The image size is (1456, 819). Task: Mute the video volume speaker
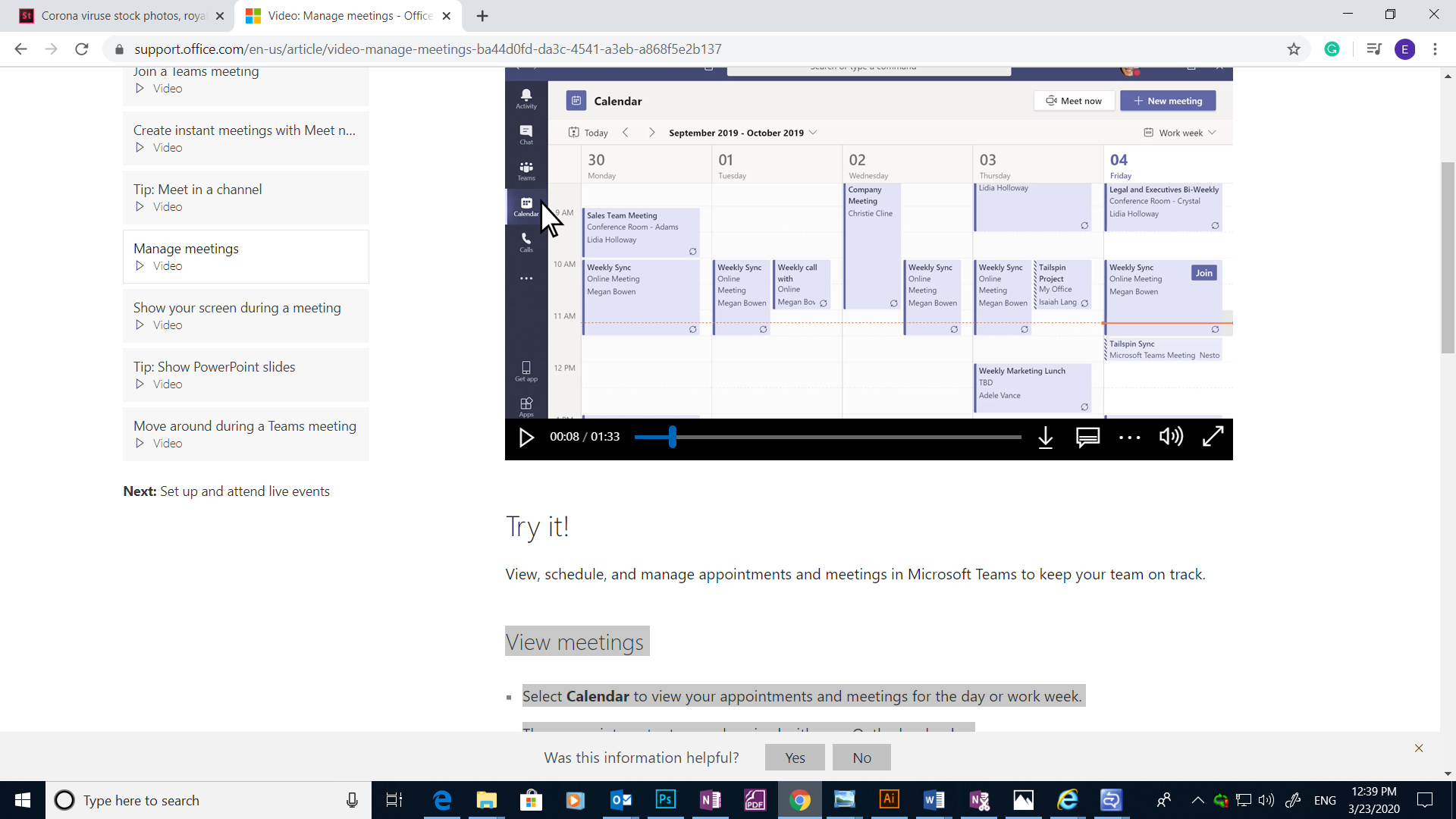1171,437
